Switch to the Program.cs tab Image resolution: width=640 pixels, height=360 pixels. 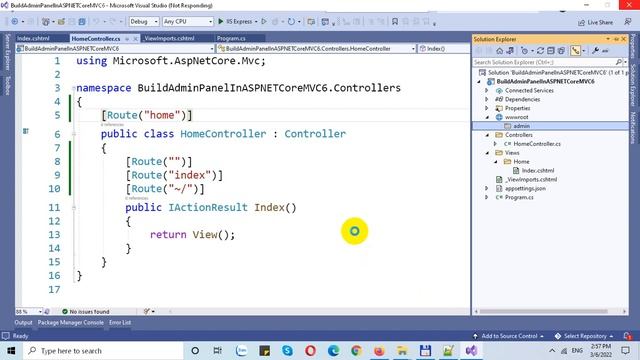click(231, 38)
